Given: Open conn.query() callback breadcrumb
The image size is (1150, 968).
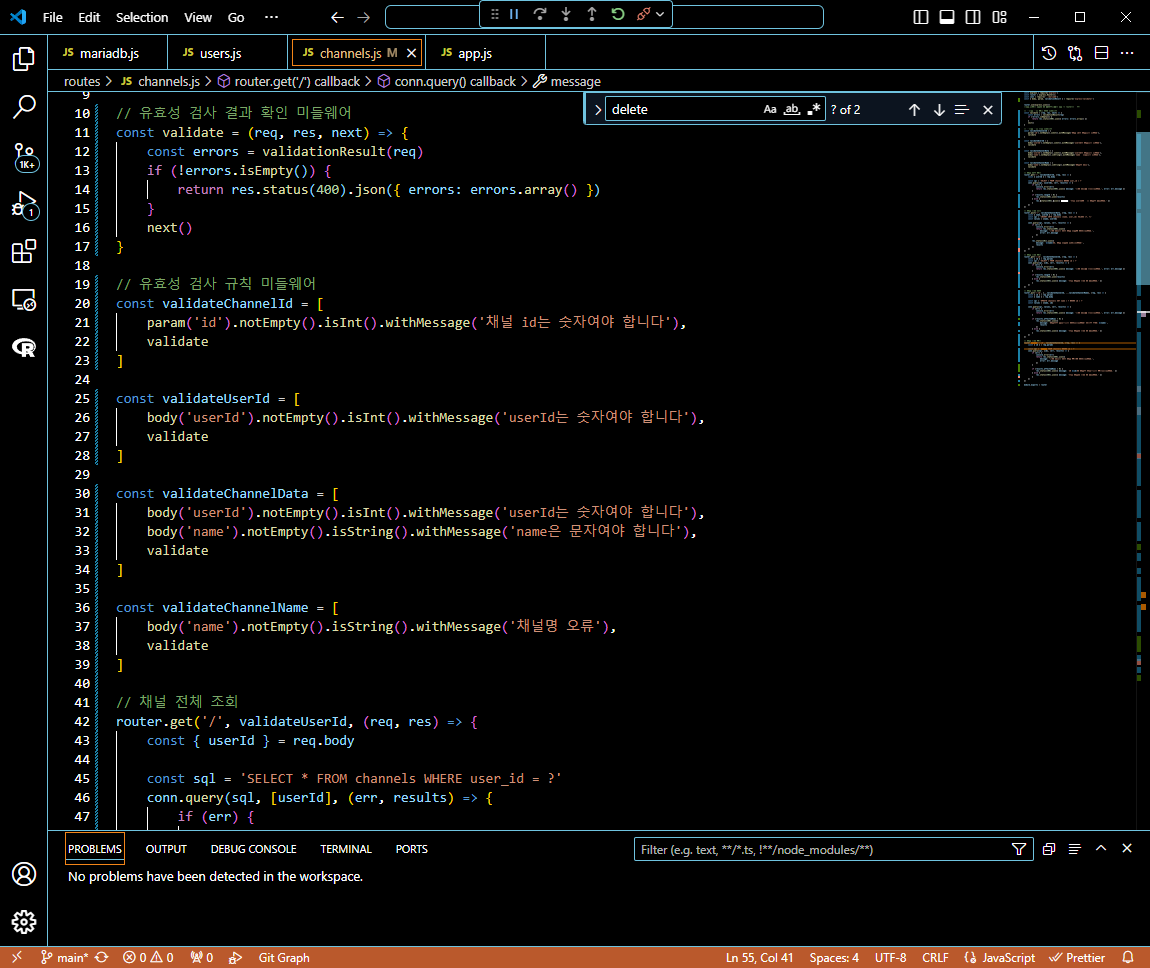Looking at the screenshot, I should (447, 81).
